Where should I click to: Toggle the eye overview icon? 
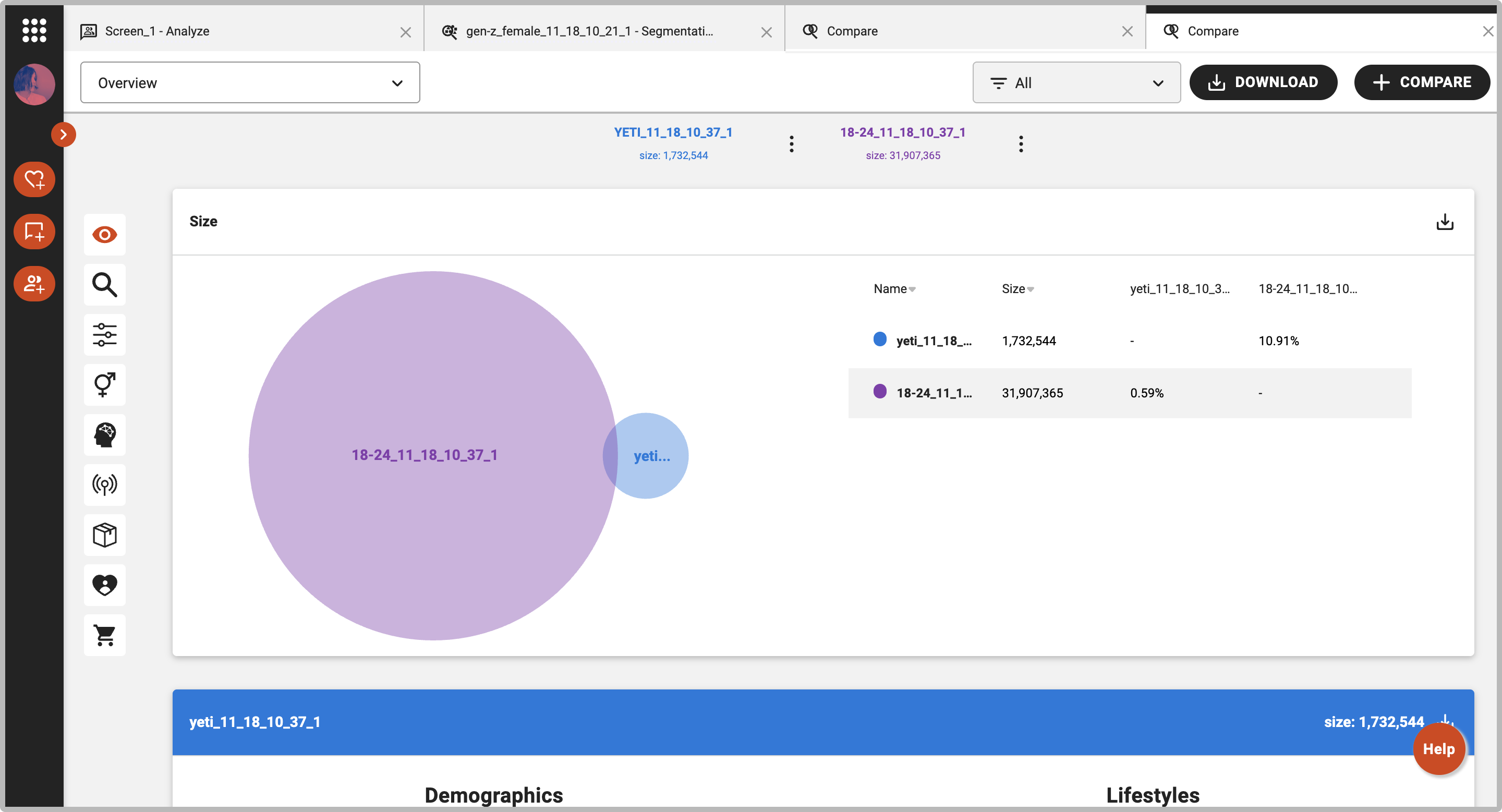104,235
